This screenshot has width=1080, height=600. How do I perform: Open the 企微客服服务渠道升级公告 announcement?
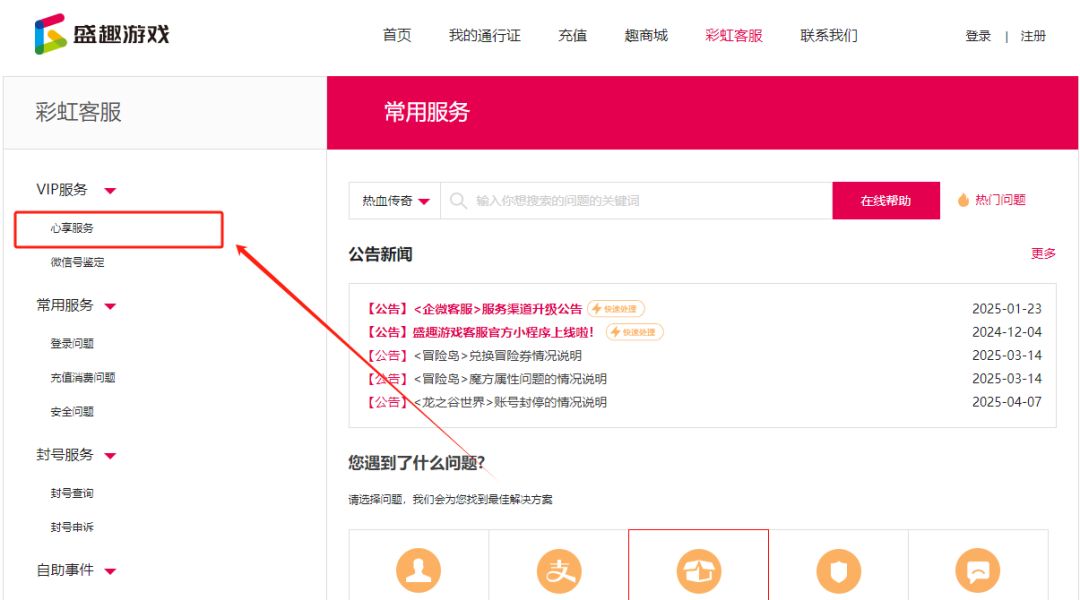coord(473,309)
